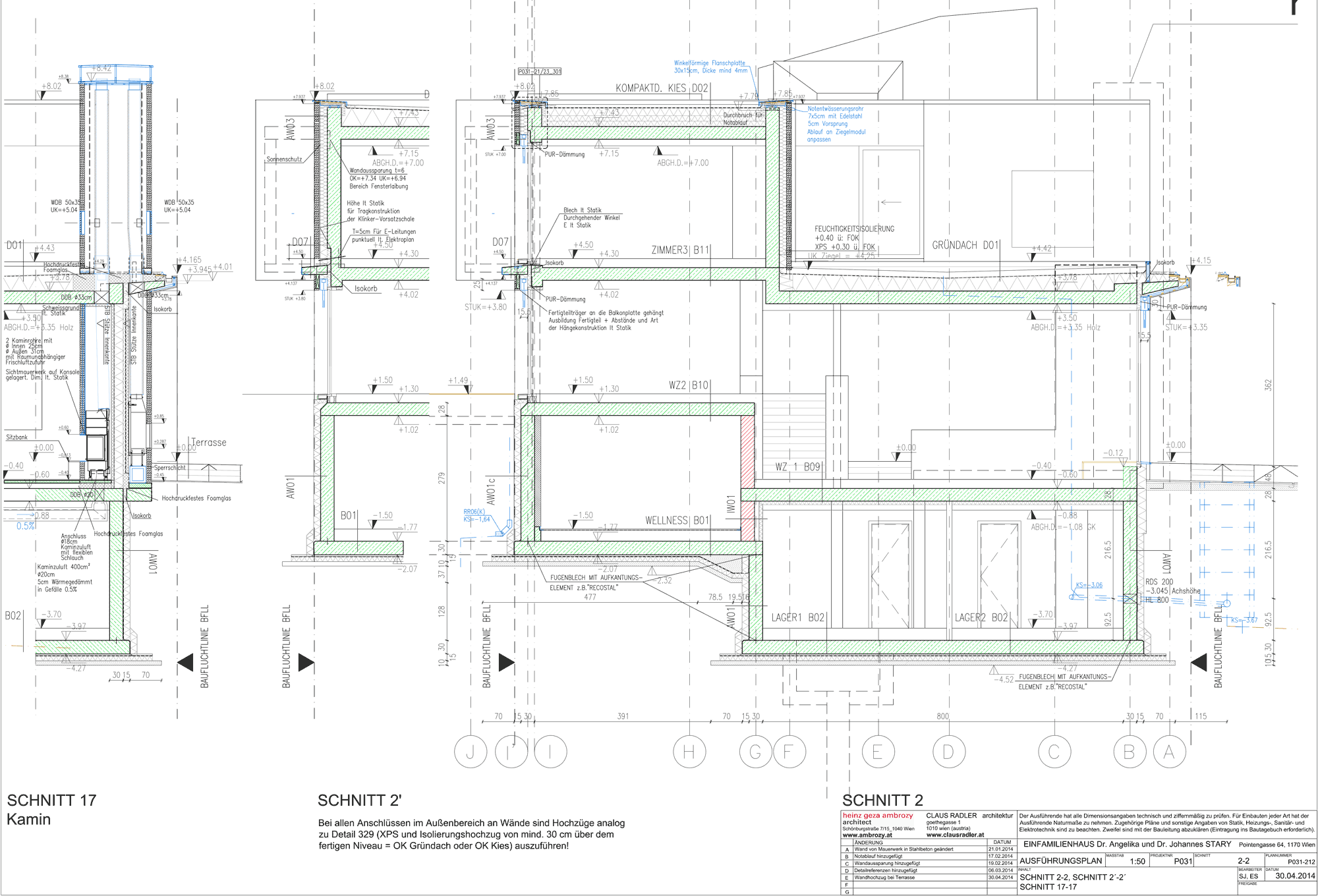This screenshot has width=1318, height=896.
Task: Click the grid axis circle labeled G
Action: coord(755,752)
